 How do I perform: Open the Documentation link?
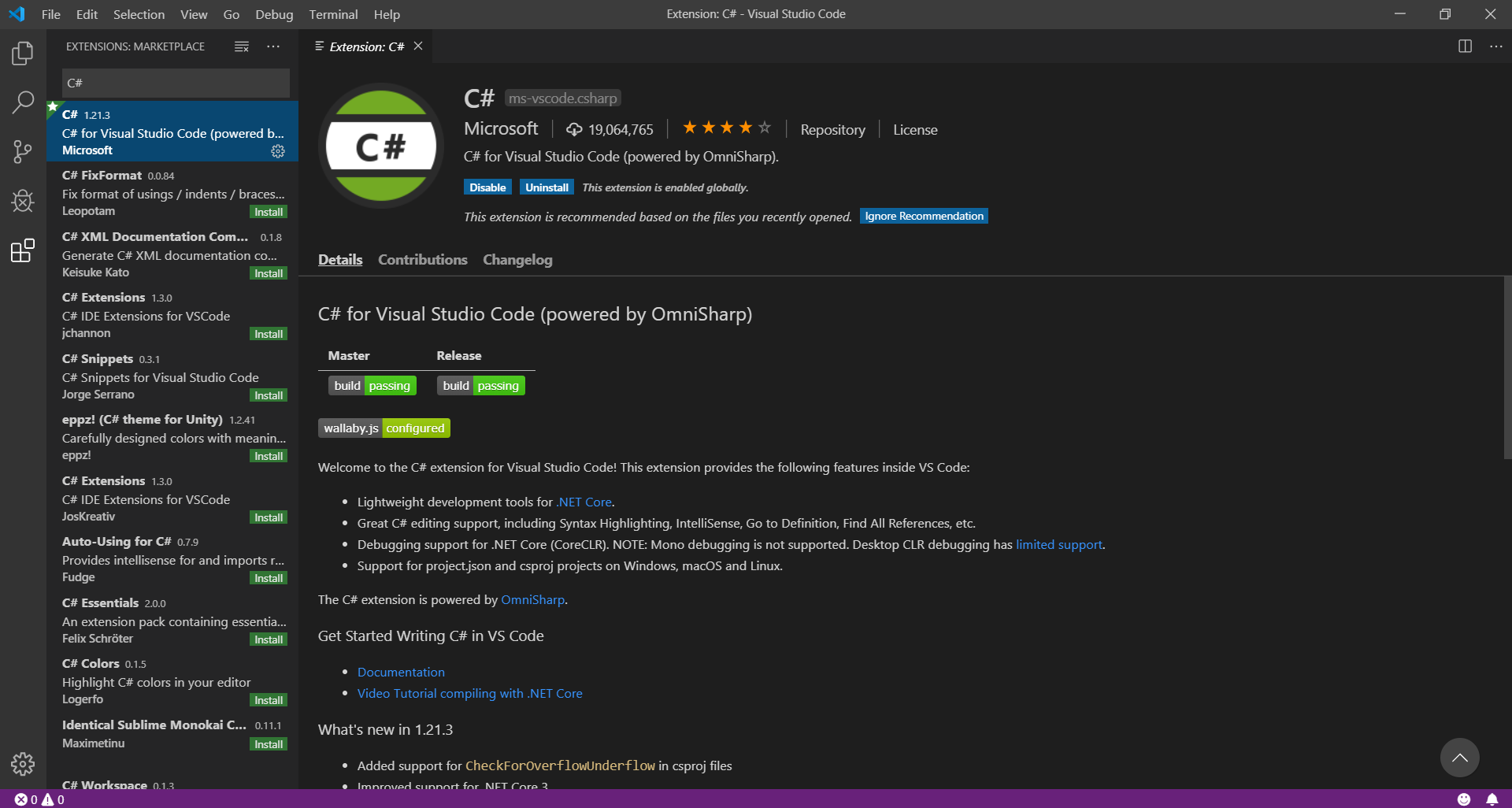tap(401, 672)
